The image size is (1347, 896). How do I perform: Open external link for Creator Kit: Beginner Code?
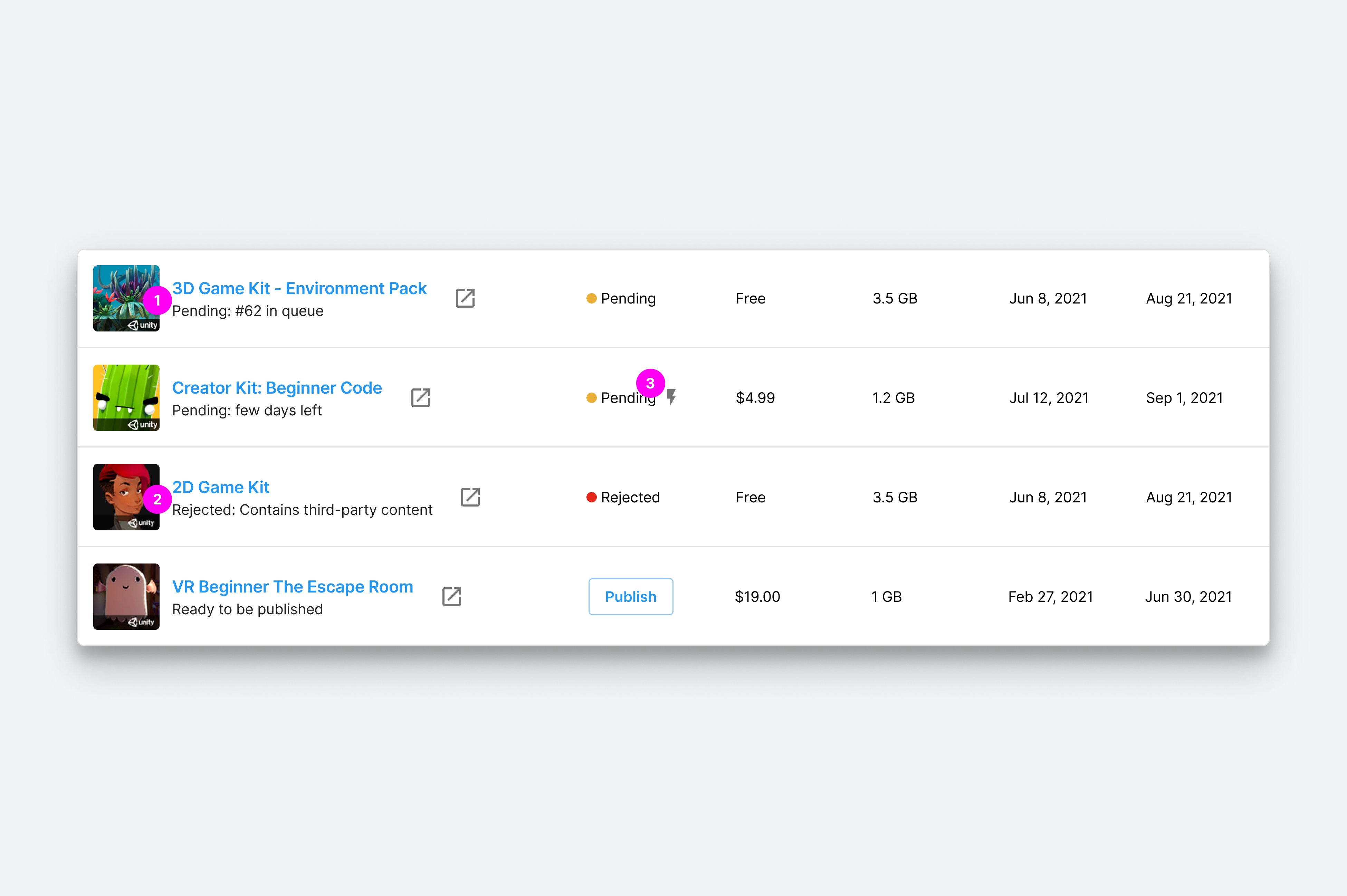[421, 397]
